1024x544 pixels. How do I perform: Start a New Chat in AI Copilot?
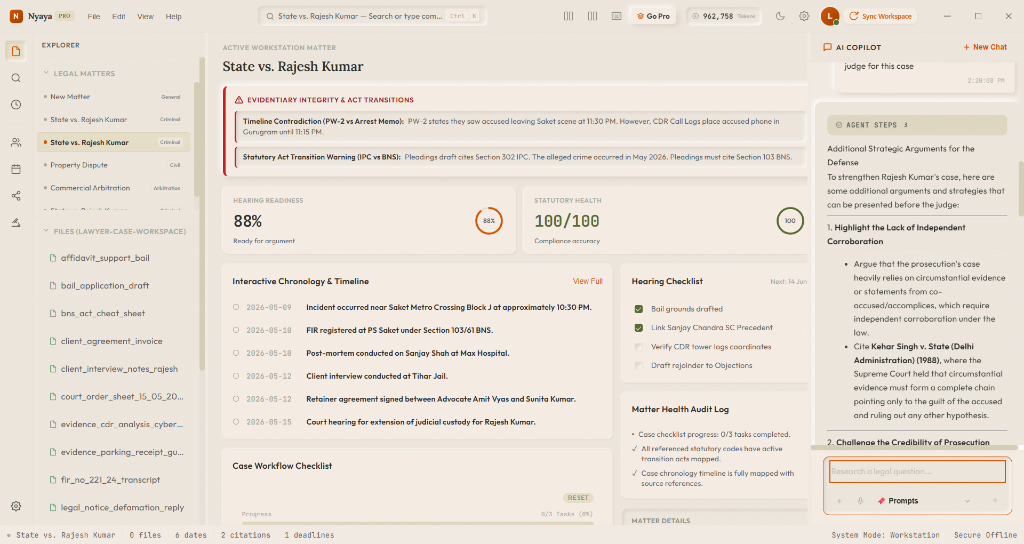pyautogui.click(x=985, y=47)
